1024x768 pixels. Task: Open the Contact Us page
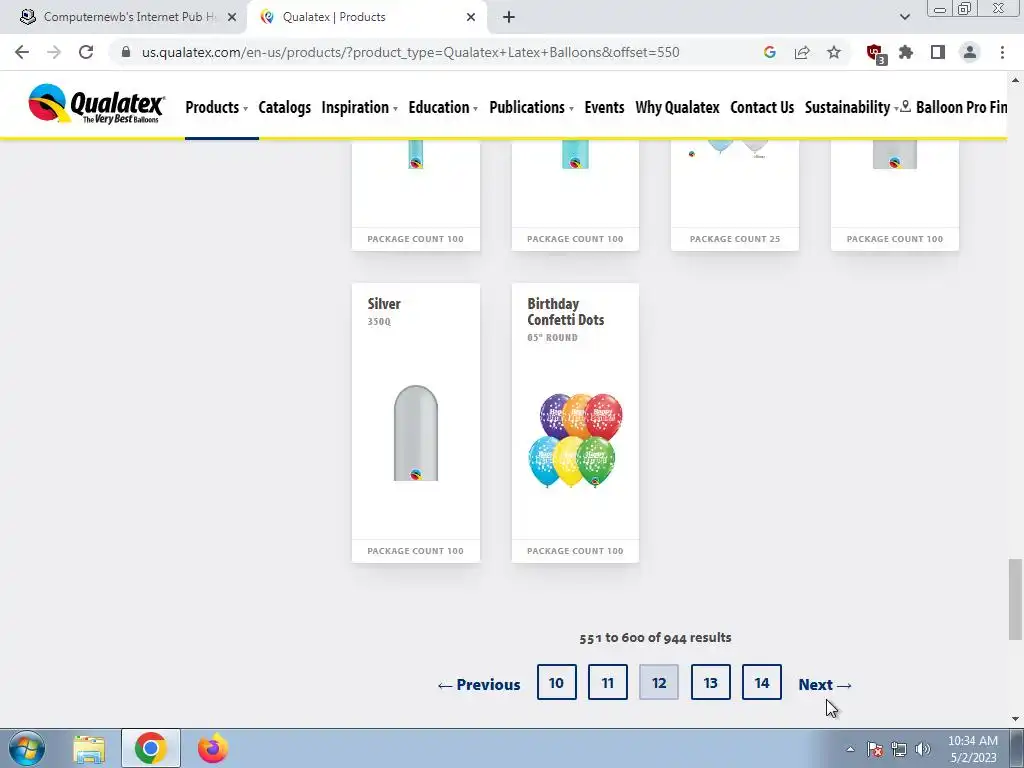(x=762, y=107)
